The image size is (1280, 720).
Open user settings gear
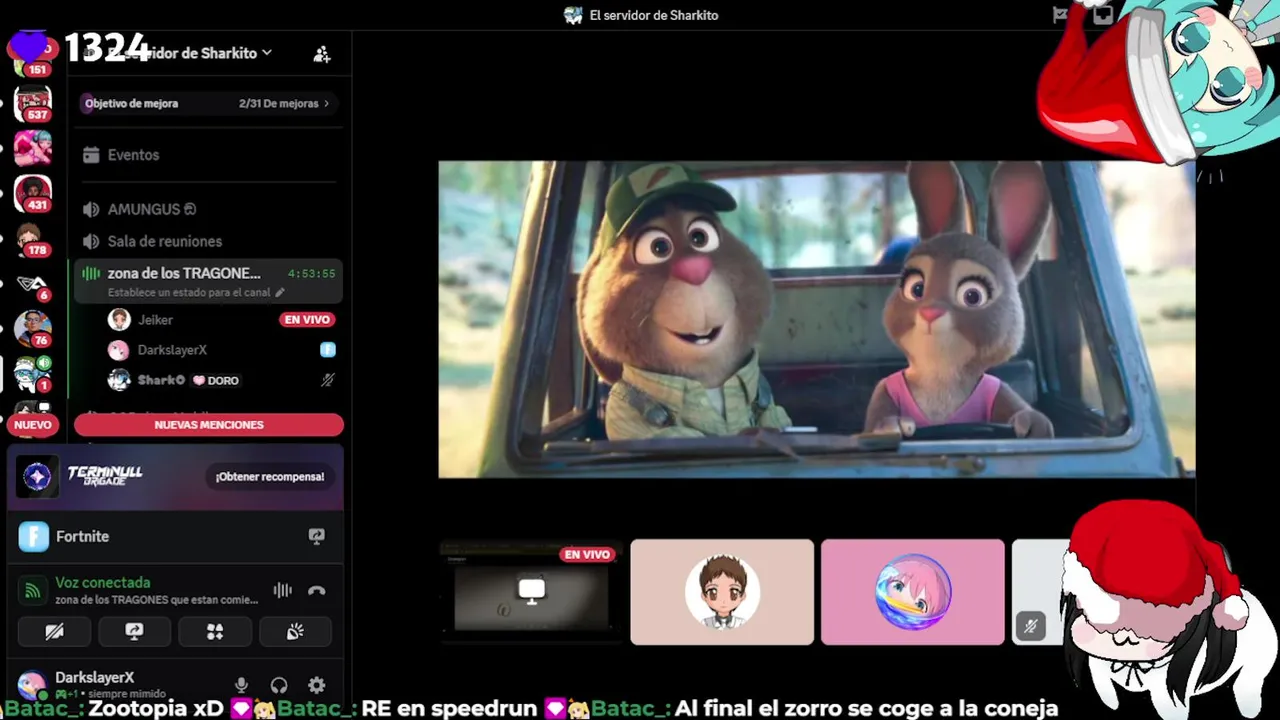(x=316, y=685)
